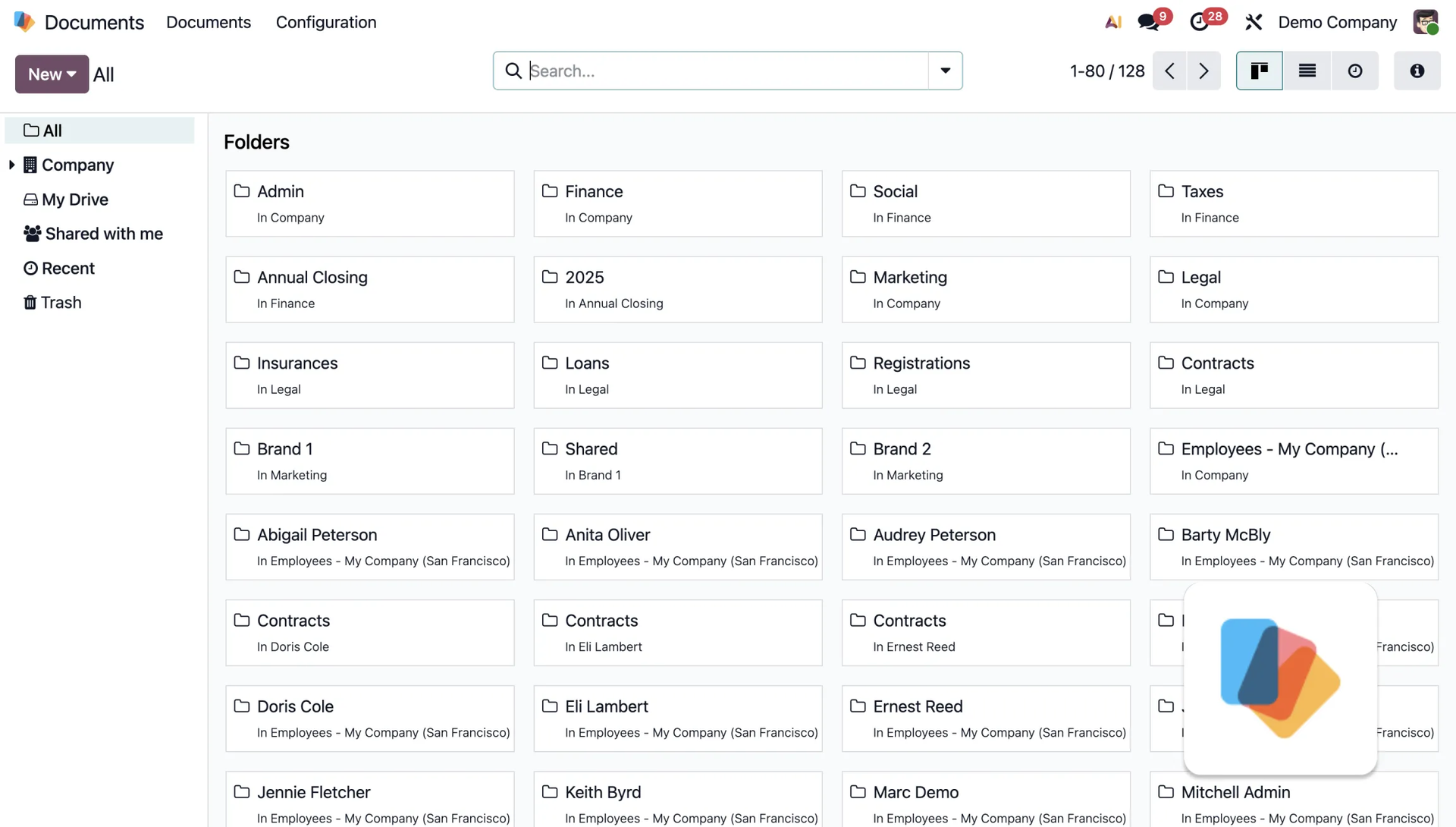Open Contracts folder in Ernest Reed
1456x827 pixels.
coord(986,632)
